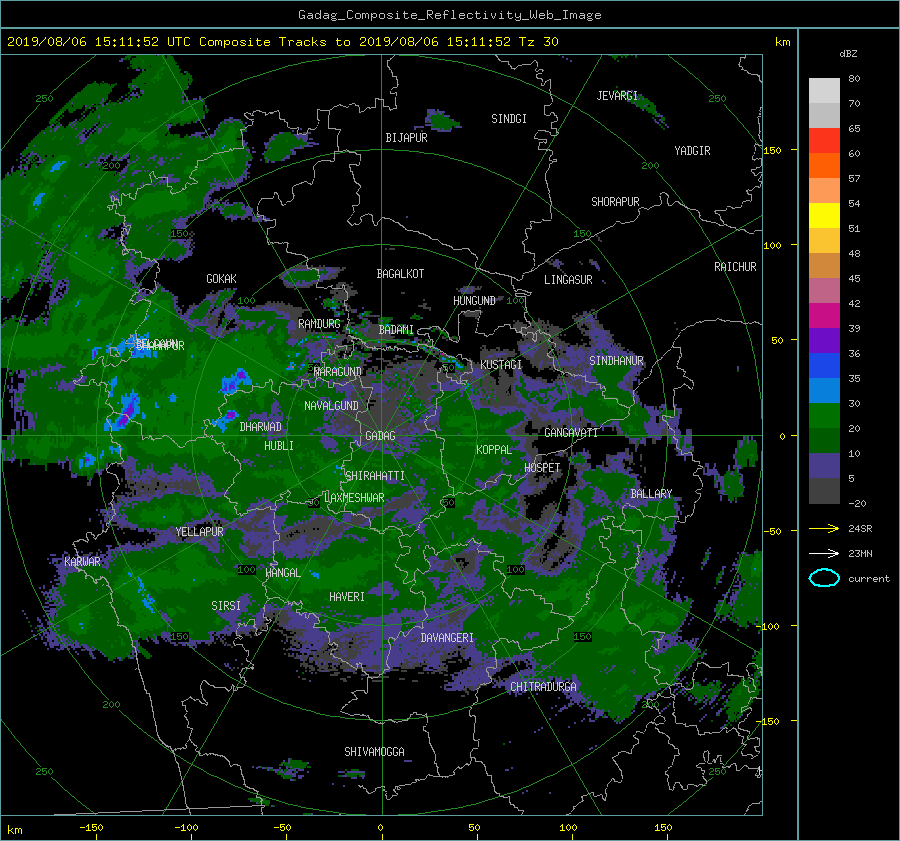The width and height of the screenshot is (900, 841).
Task: Select the SHORAPUR city label
Action: [615, 202]
